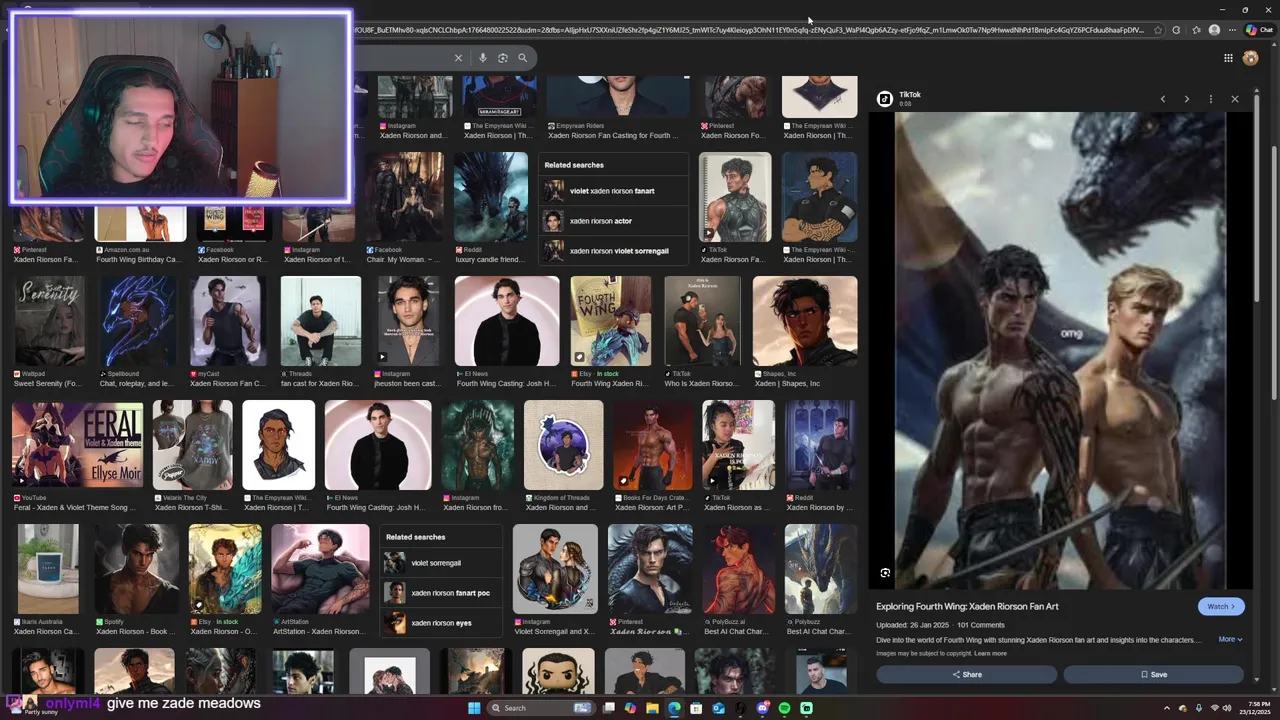This screenshot has width=1280, height=720.
Task: Open File Explorer from the taskbar
Action: tap(652, 708)
